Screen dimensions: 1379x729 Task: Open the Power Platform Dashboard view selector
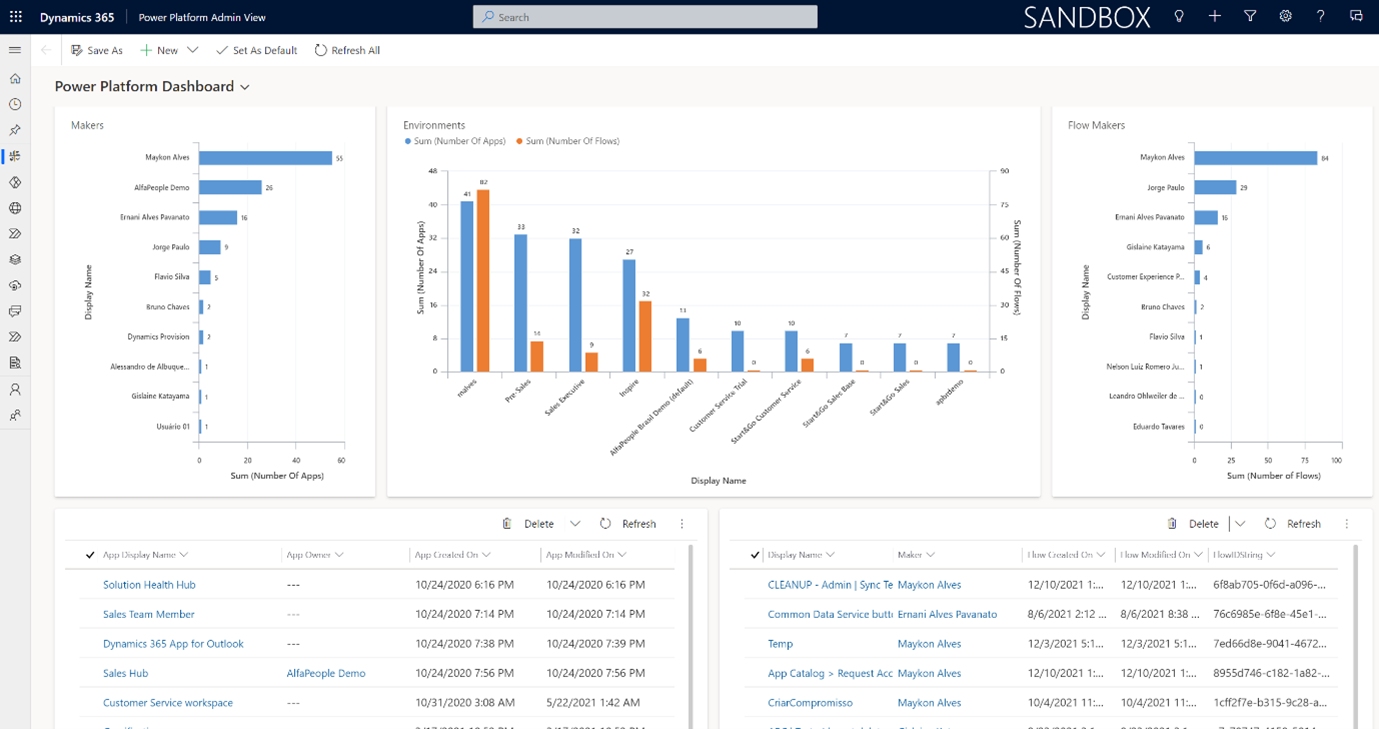245,87
